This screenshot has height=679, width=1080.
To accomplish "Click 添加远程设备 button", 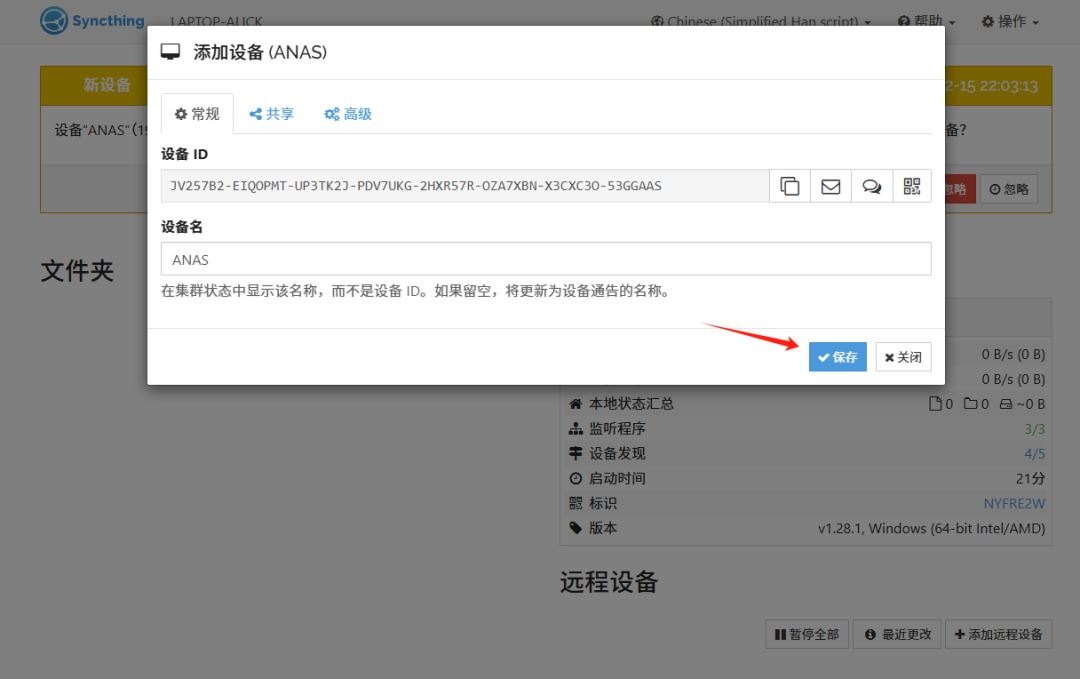I will pyautogui.click(x=999, y=634).
